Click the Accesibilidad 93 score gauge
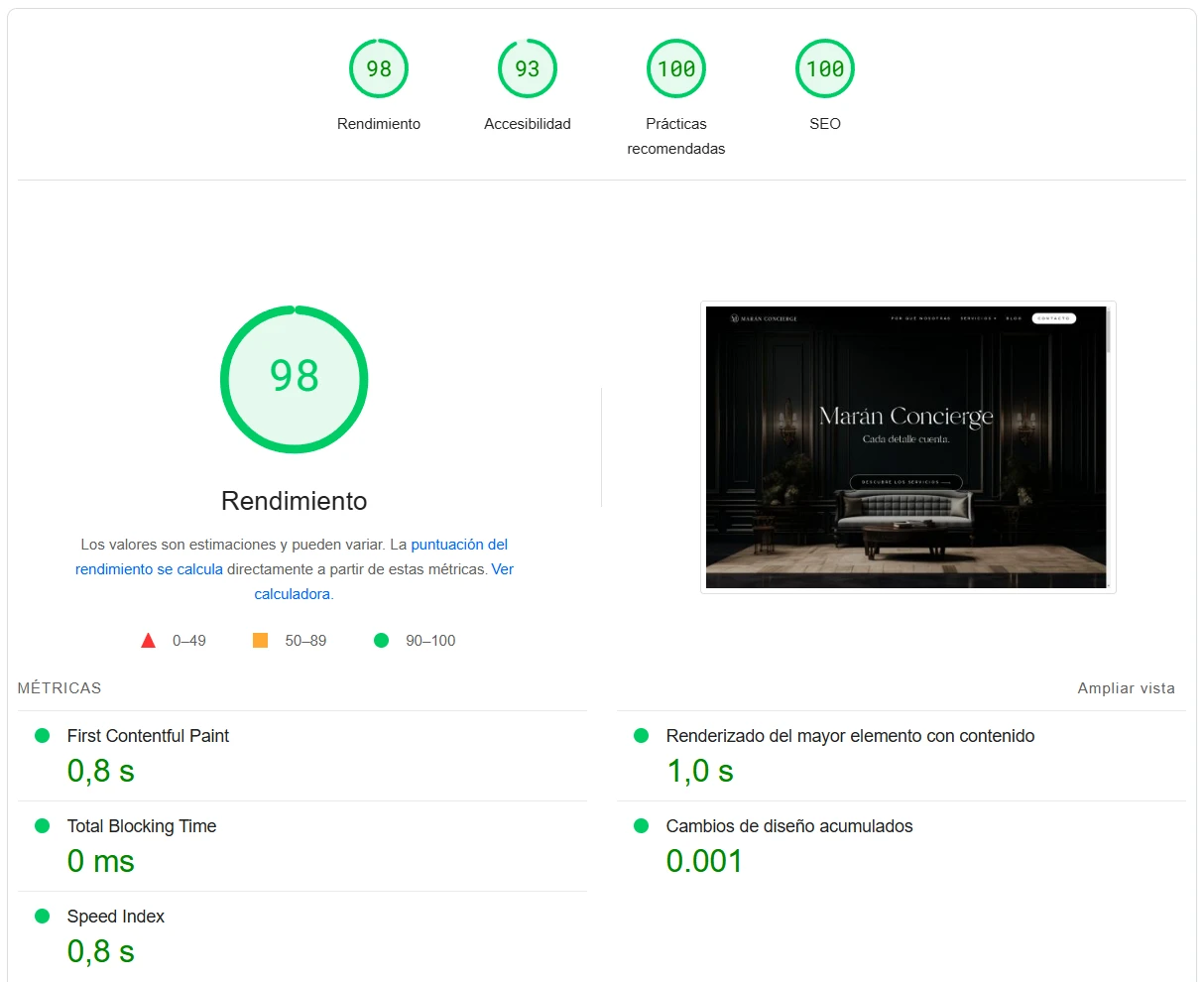Image resolution: width=1204 pixels, height=982 pixels. point(527,68)
